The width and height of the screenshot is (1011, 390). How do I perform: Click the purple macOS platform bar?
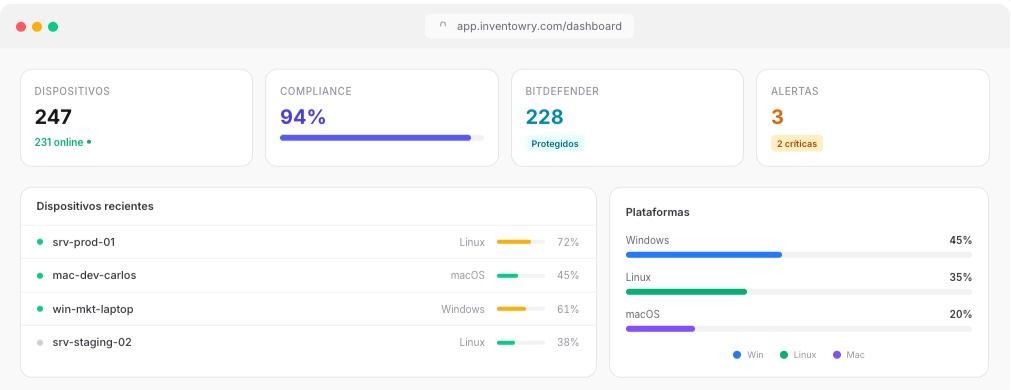[660, 329]
